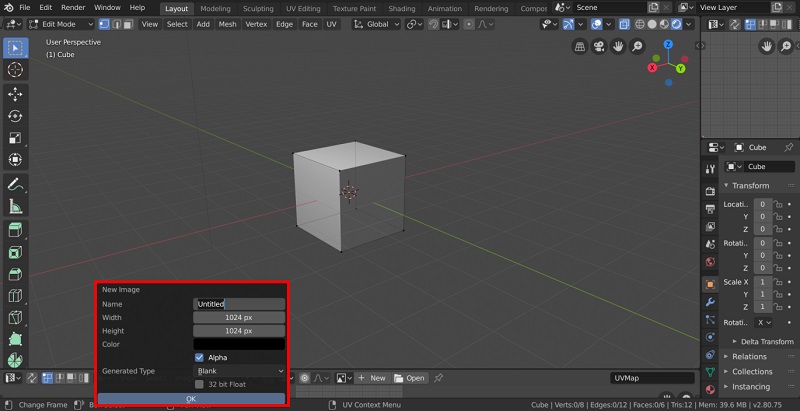This screenshot has height=411, width=800.
Task: Open the Render menu
Action: click(x=73, y=7)
